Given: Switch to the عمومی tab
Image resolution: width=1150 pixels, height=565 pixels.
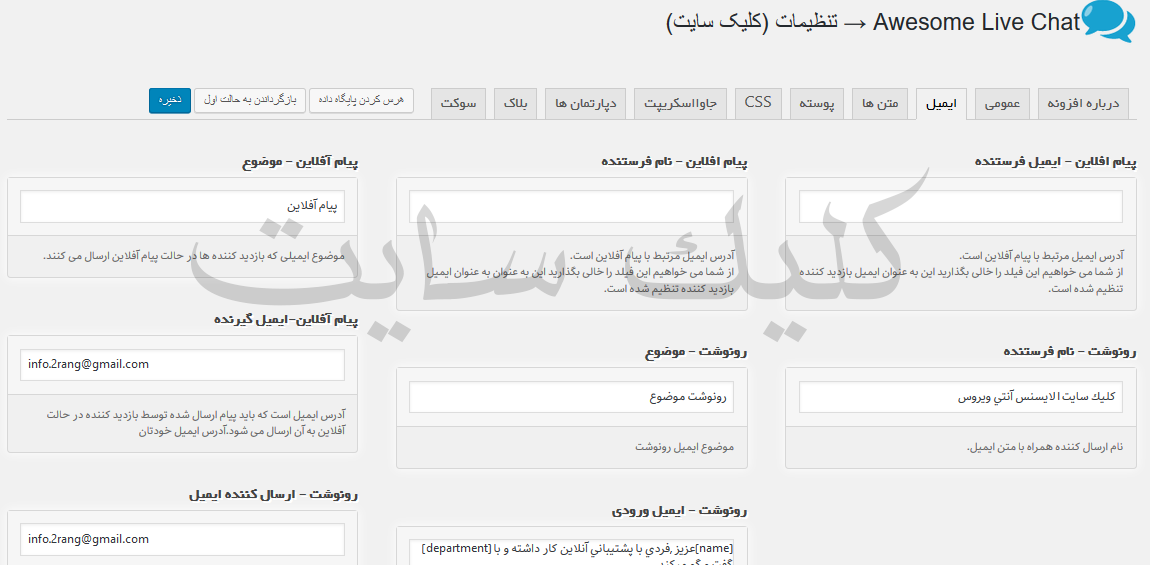Looking at the screenshot, I should coord(1002,103).
